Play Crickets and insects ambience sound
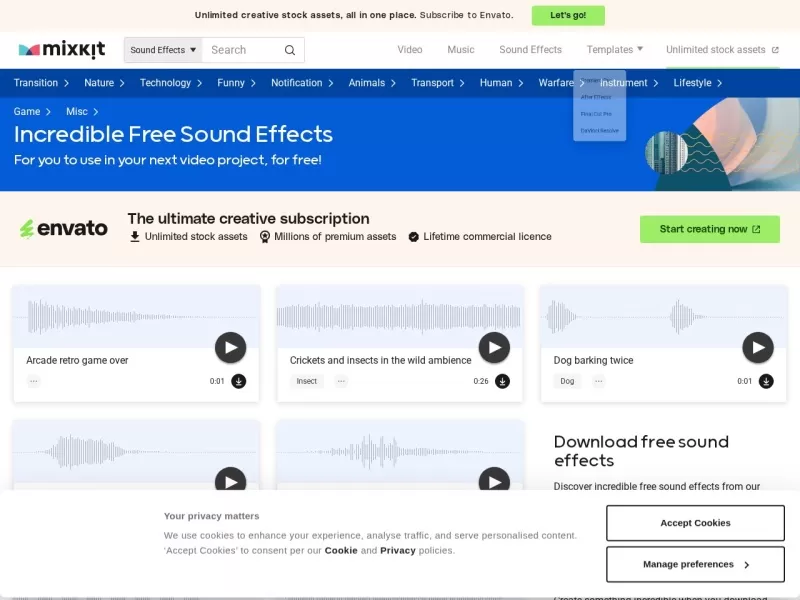Image resolution: width=800 pixels, height=600 pixels. click(494, 348)
